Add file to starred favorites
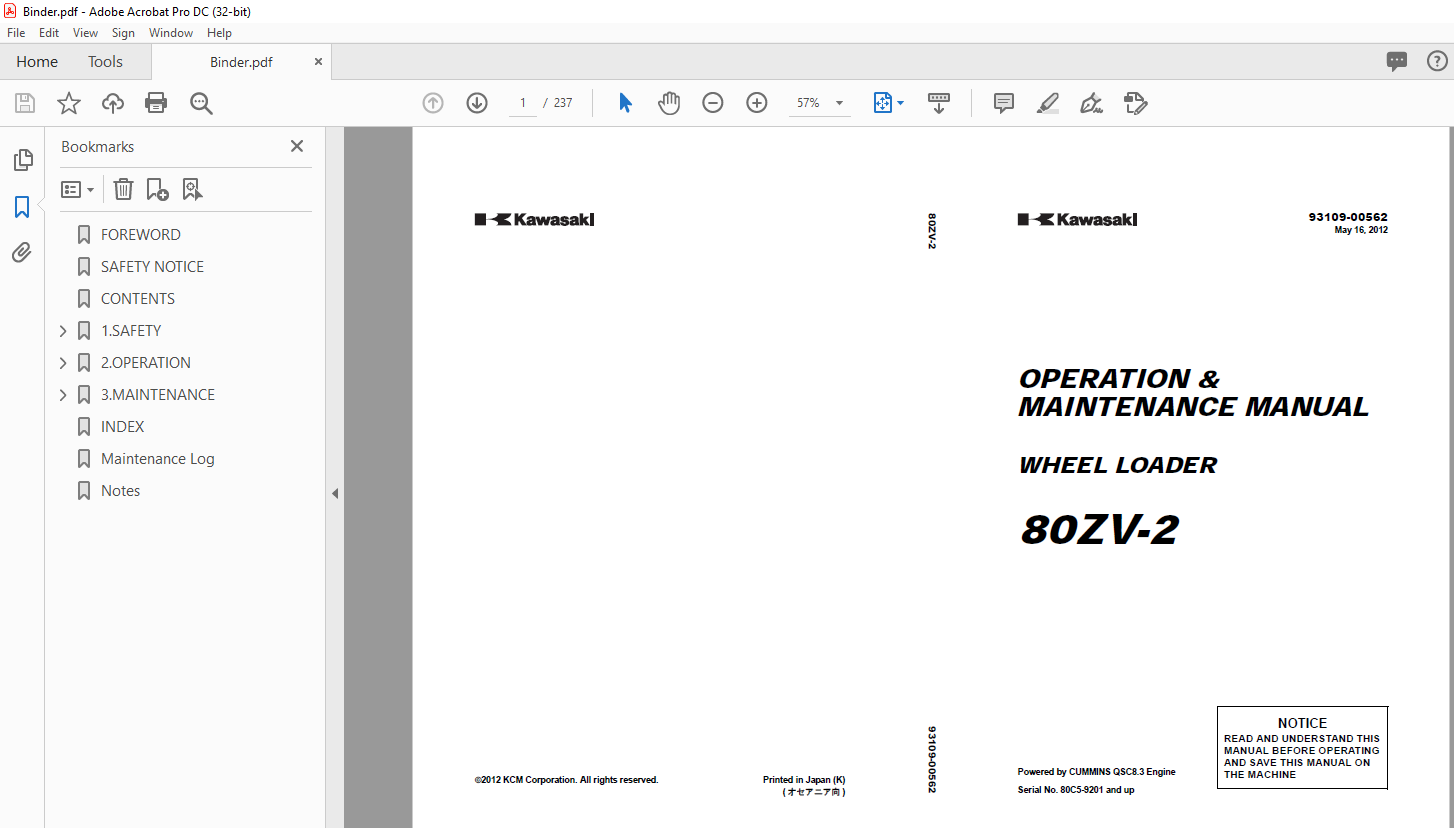The width and height of the screenshot is (1454, 828). click(x=69, y=103)
